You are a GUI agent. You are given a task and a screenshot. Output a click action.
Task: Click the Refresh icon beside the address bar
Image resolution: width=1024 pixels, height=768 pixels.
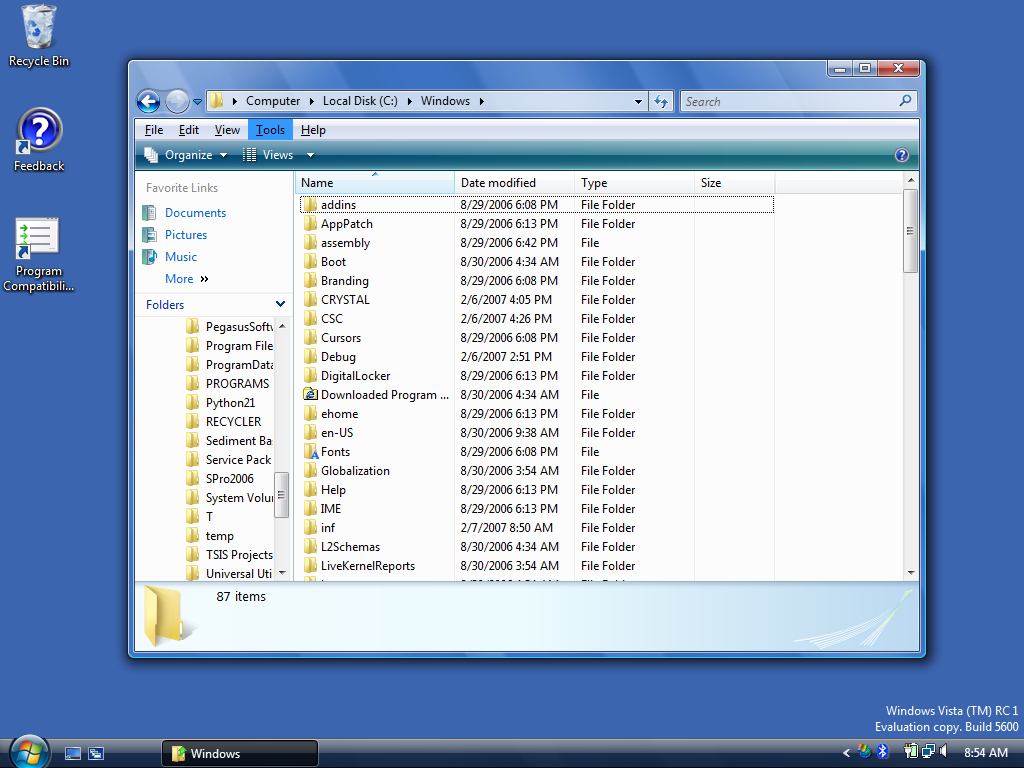point(661,101)
